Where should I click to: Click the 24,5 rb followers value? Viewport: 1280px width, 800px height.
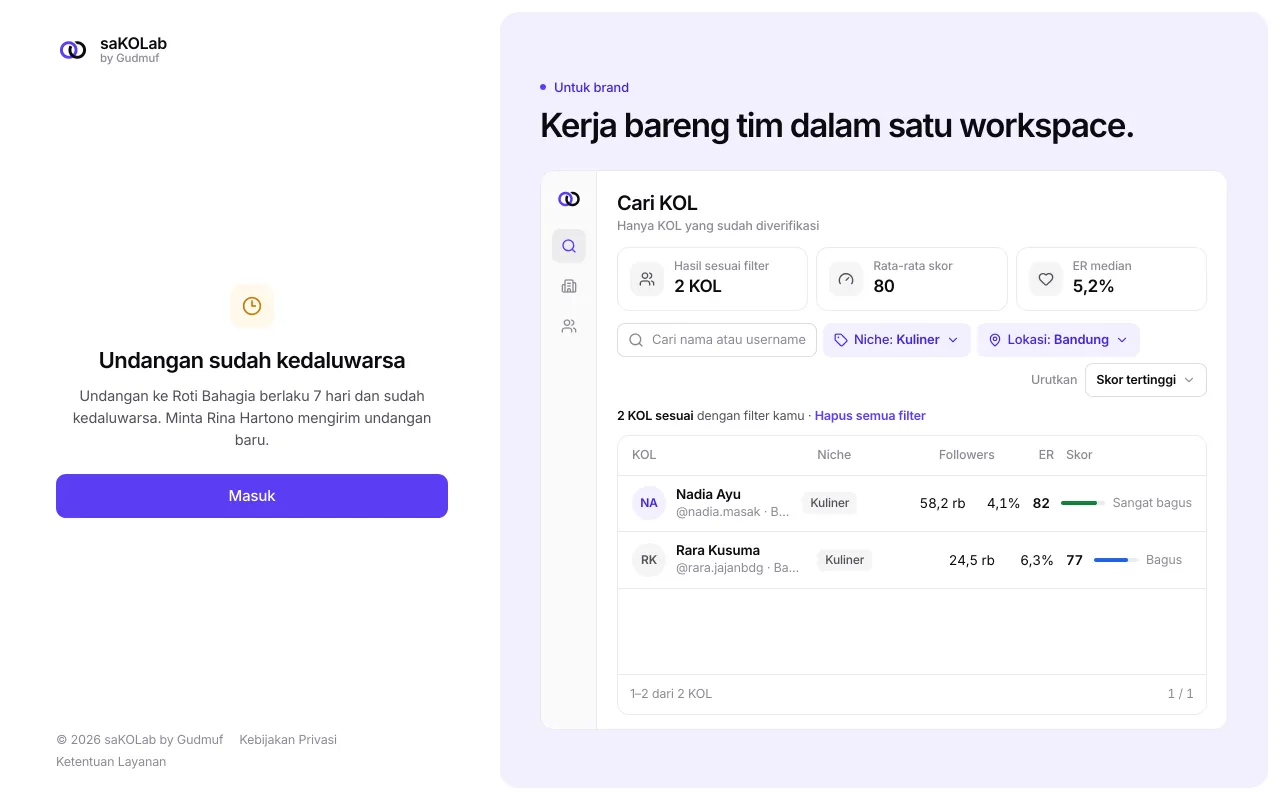point(972,560)
